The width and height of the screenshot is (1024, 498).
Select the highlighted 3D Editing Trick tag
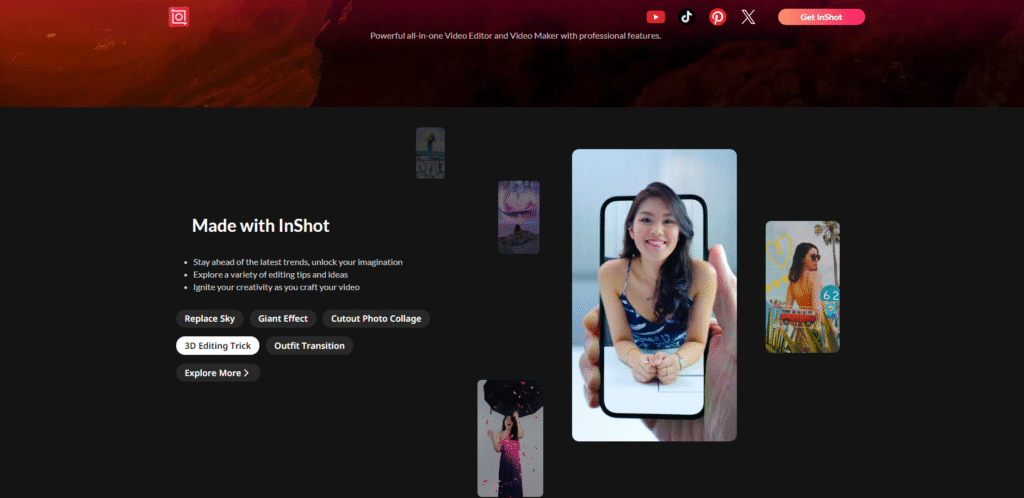click(x=217, y=346)
